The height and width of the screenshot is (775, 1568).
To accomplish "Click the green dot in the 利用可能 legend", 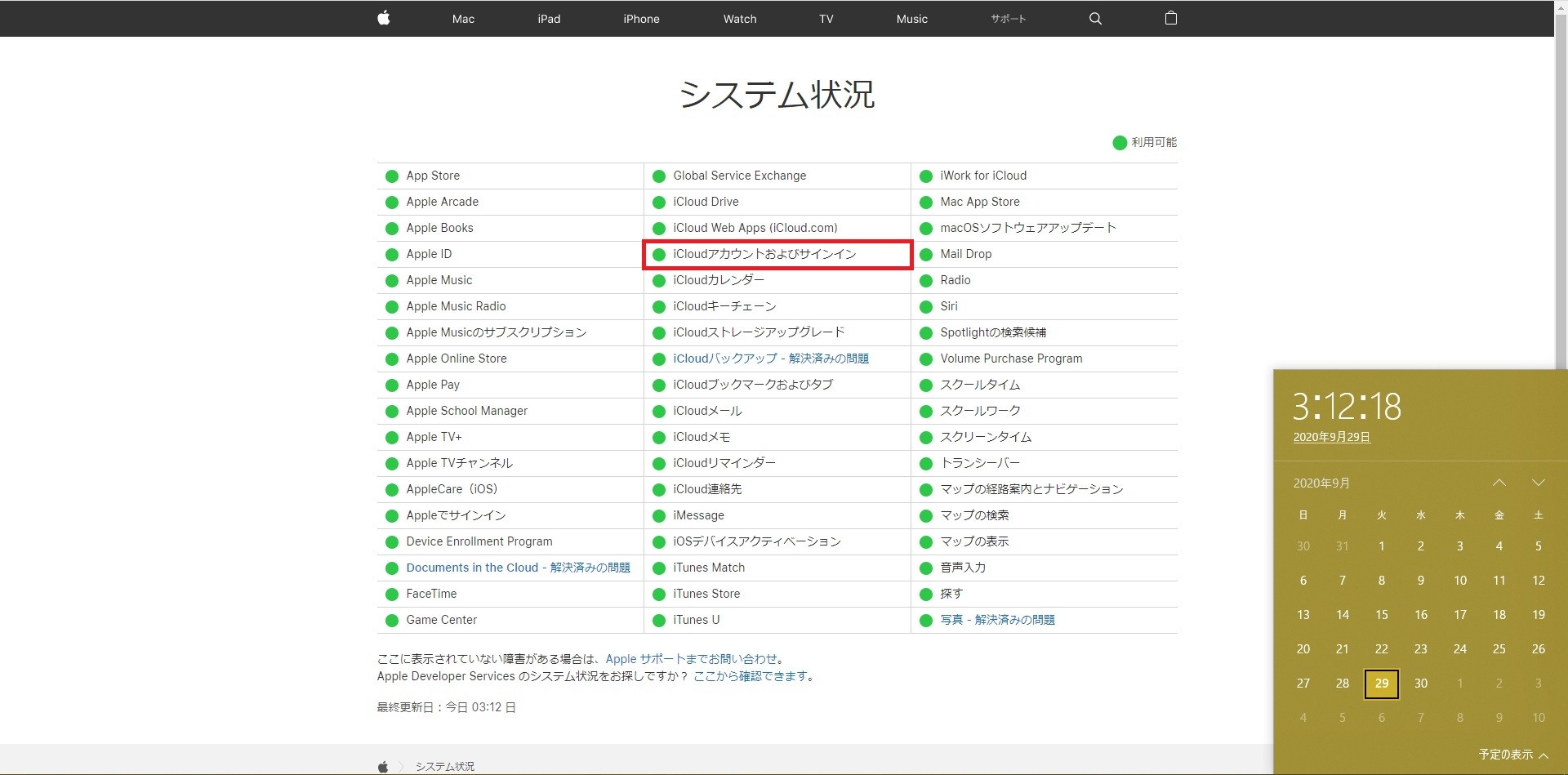I will tap(1120, 143).
